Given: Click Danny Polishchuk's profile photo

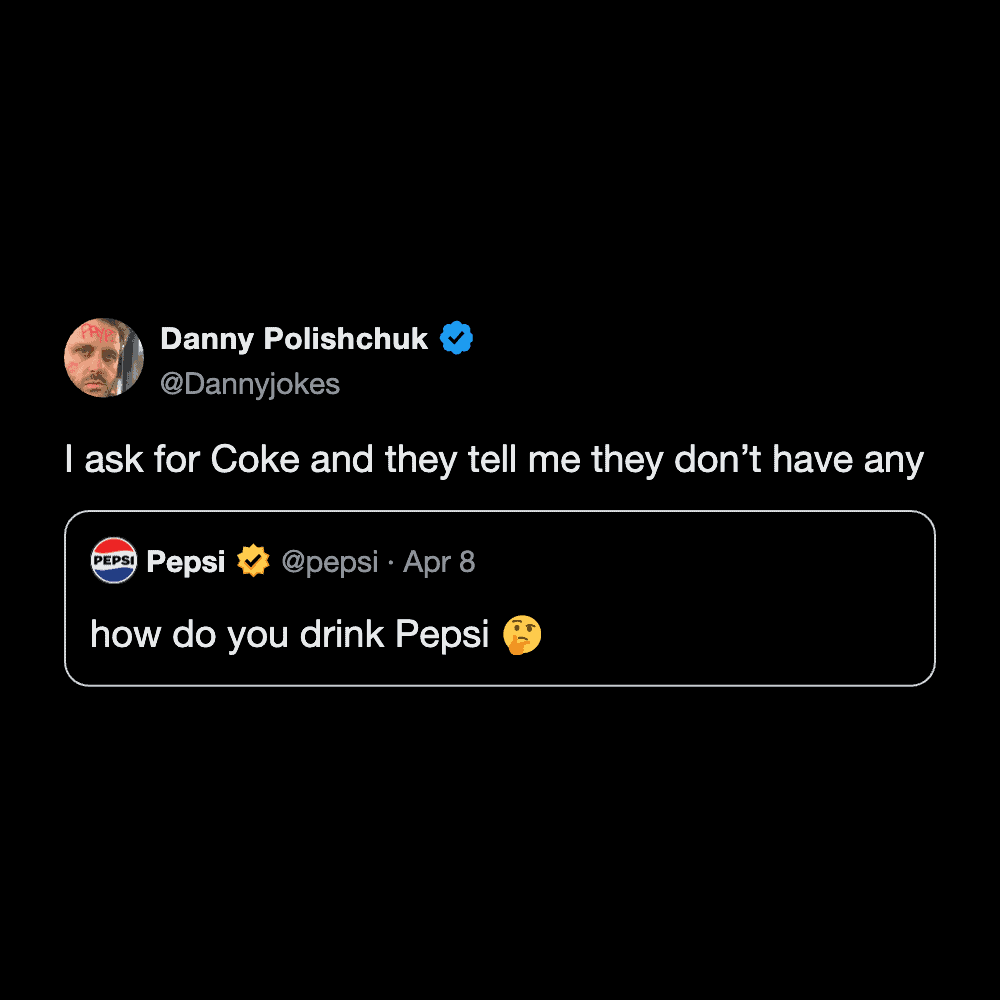Looking at the screenshot, I should point(104,357).
